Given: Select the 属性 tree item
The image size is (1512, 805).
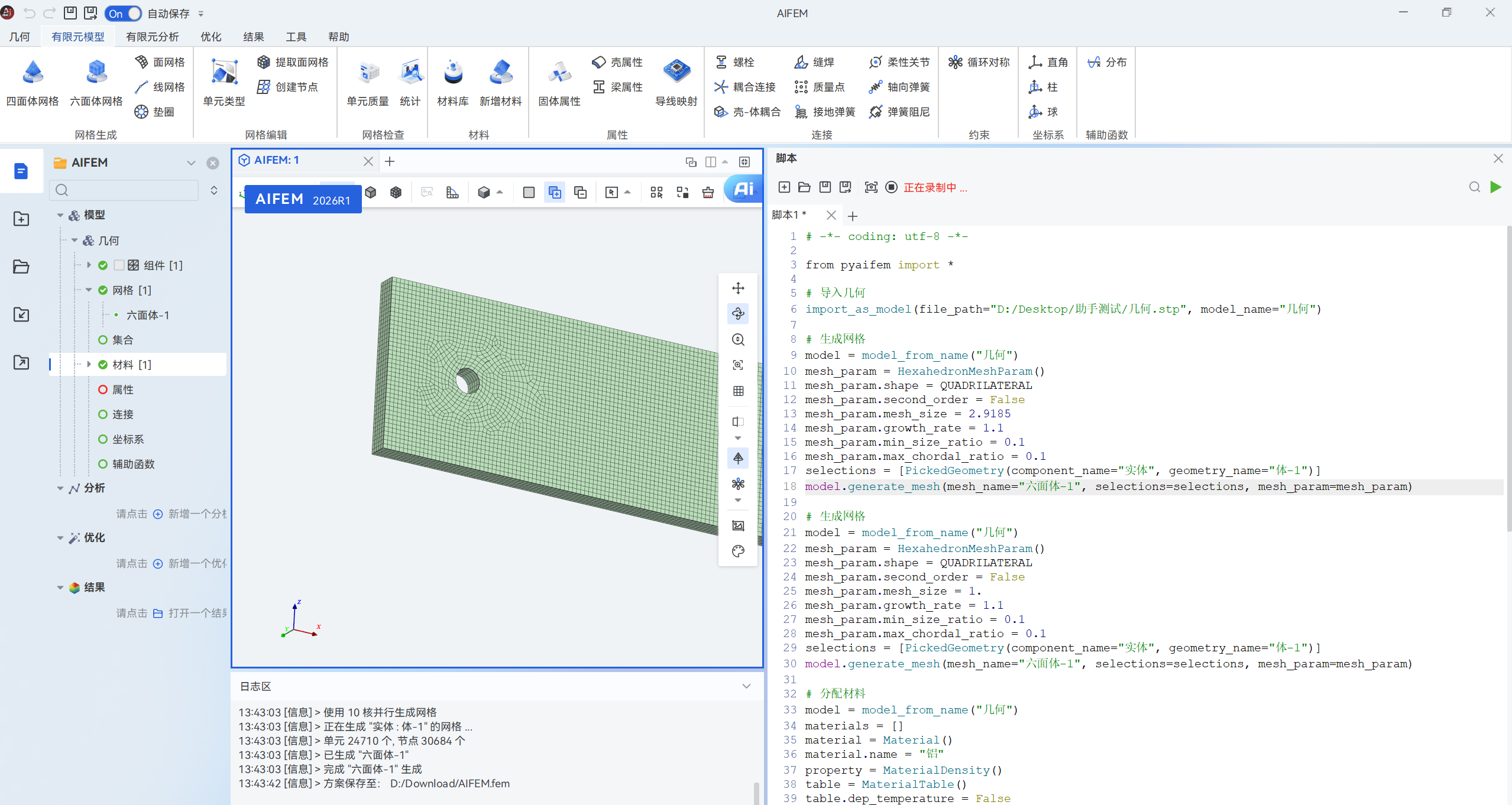Looking at the screenshot, I should (123, 390).
